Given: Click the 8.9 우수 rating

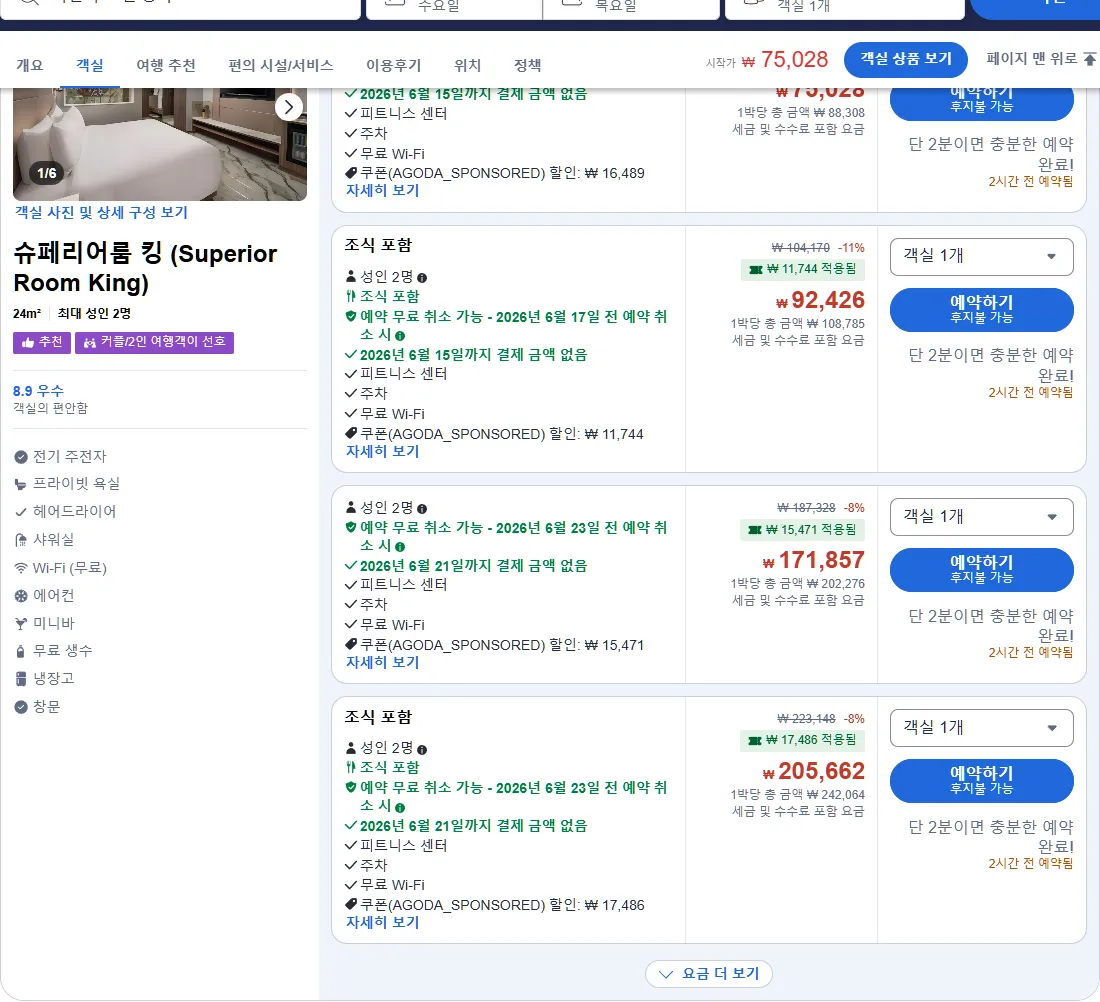Looking at the screenshot, I should [x=38, y=391].
